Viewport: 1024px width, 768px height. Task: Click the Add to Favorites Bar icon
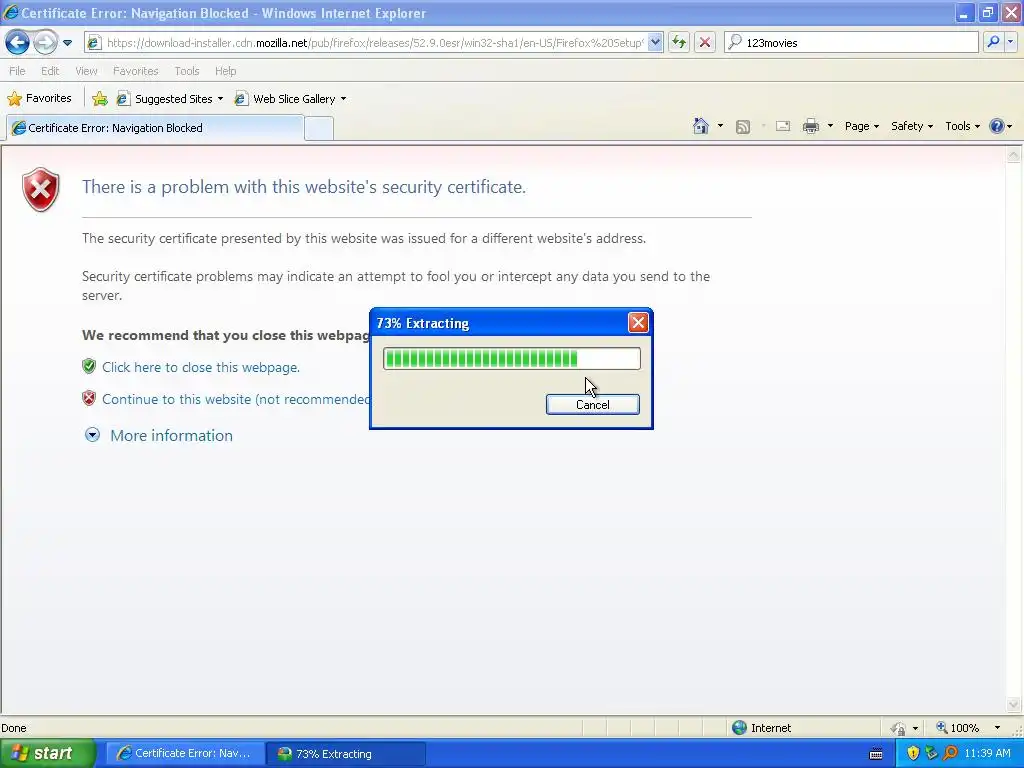100,99
